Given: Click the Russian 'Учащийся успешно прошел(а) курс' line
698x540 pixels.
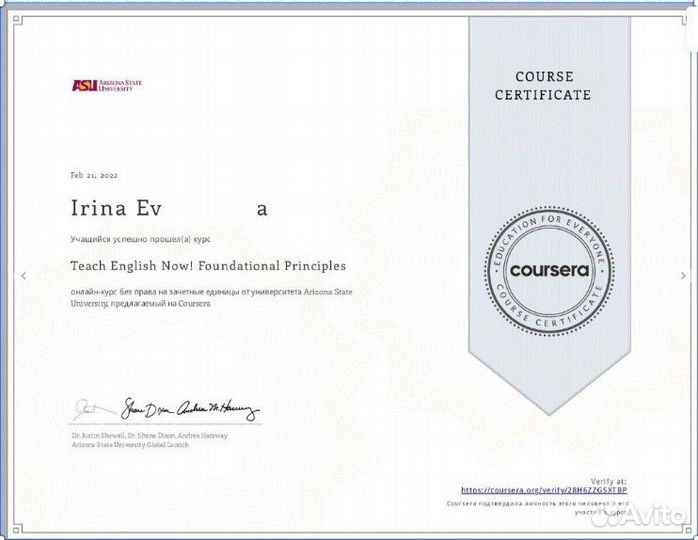Looking at the screenshot, I should (140, 240).
